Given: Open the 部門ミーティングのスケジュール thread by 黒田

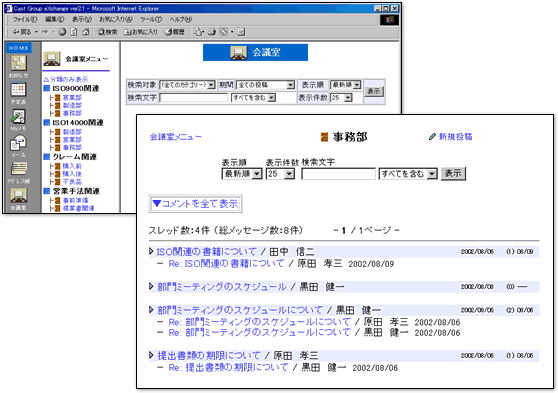Looking at the screenshot, I should (222, 287).
